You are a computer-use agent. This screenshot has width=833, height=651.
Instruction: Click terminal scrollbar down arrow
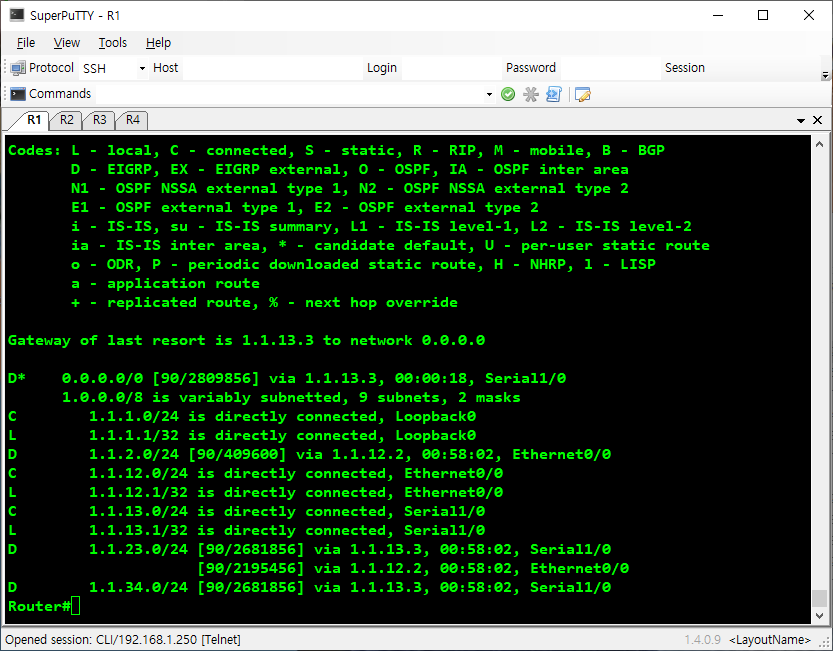[819, 615]
